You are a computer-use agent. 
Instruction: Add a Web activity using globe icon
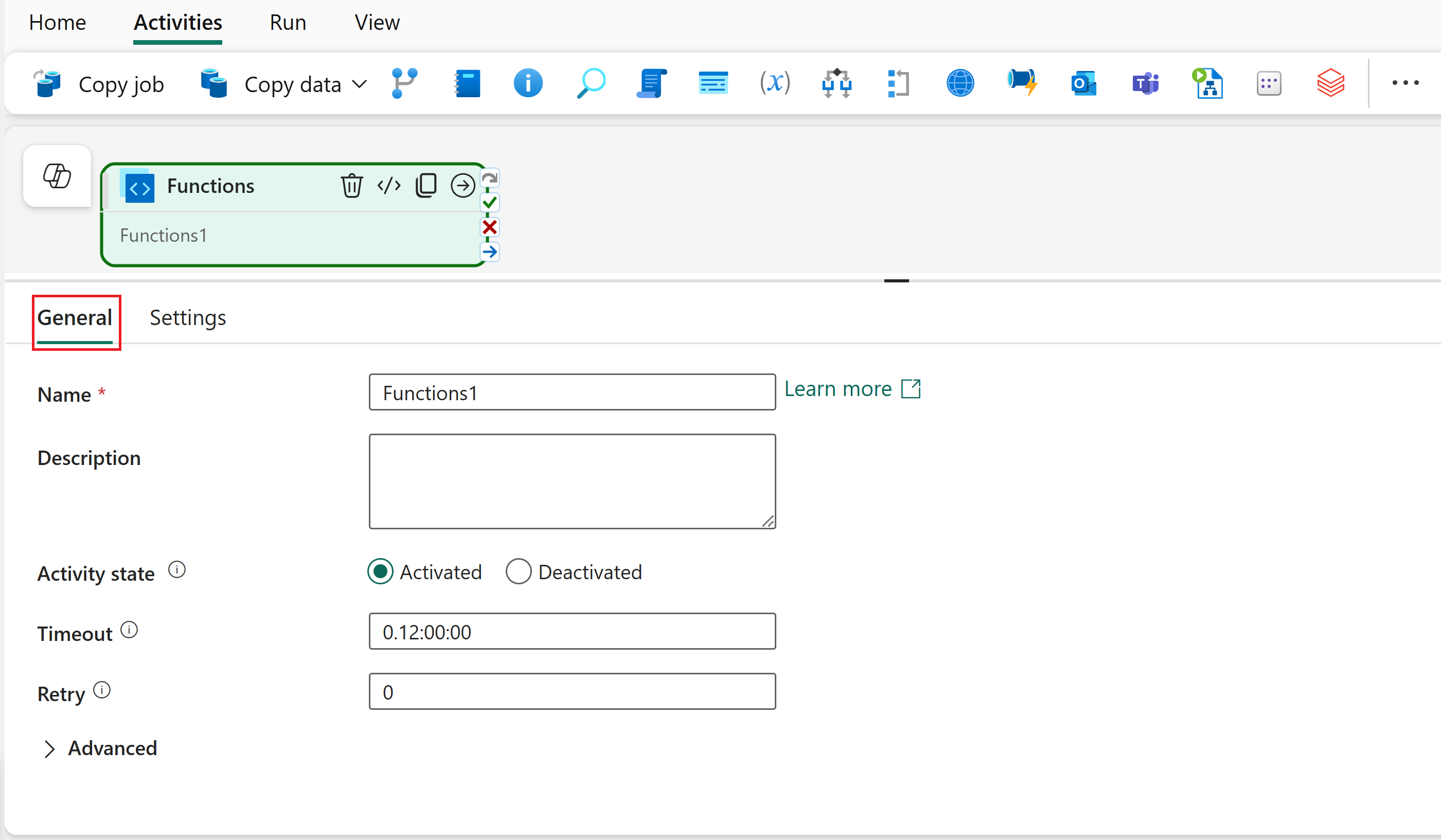pyautogui.click(x=960, y=84)
